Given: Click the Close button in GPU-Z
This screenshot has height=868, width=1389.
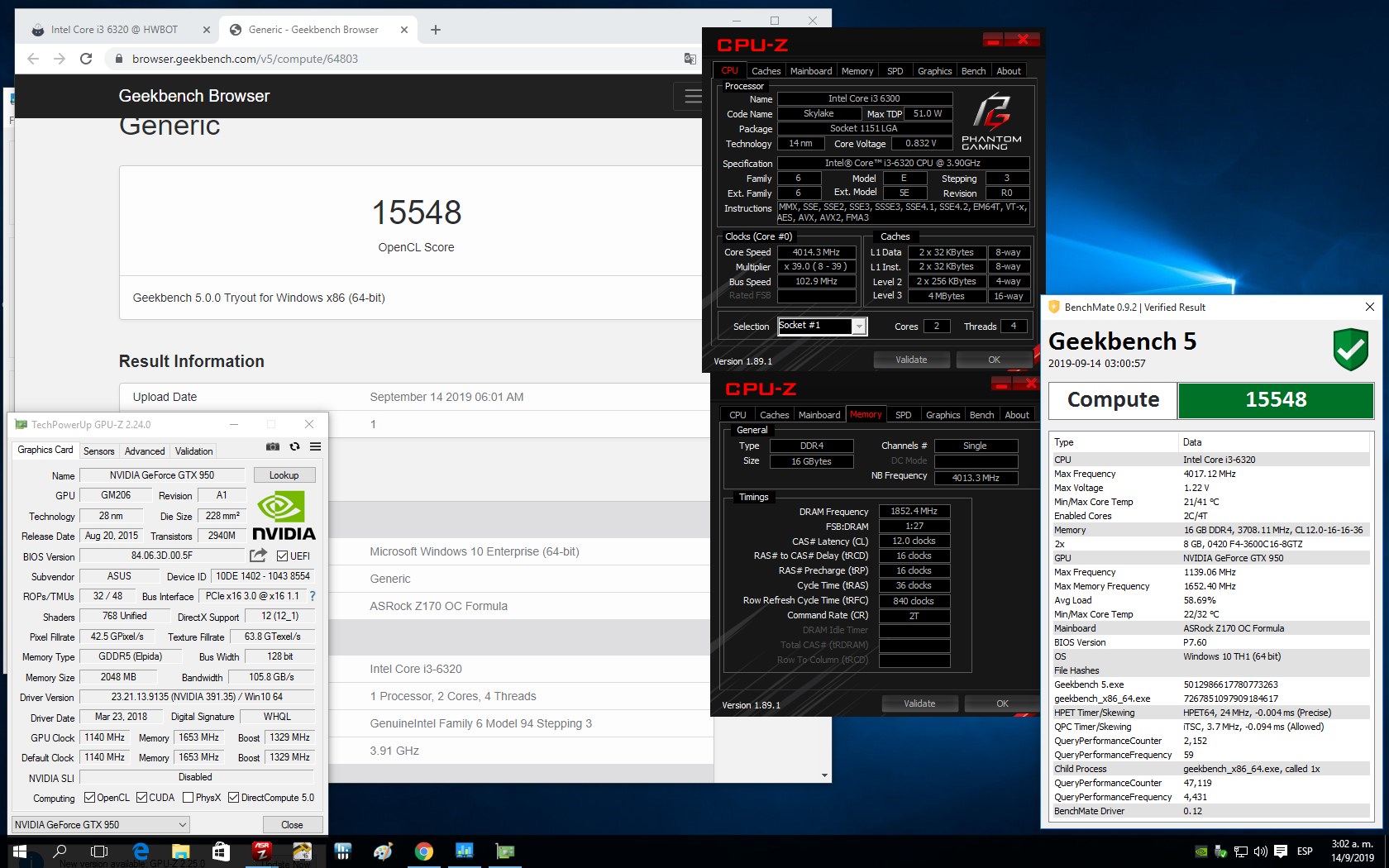Looking at the screenshot, I should 292,825.
